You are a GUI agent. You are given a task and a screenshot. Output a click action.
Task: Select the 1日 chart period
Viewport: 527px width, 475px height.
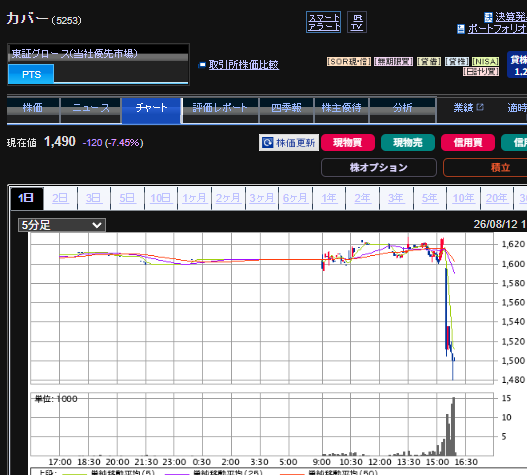click(x=27, y=198)
